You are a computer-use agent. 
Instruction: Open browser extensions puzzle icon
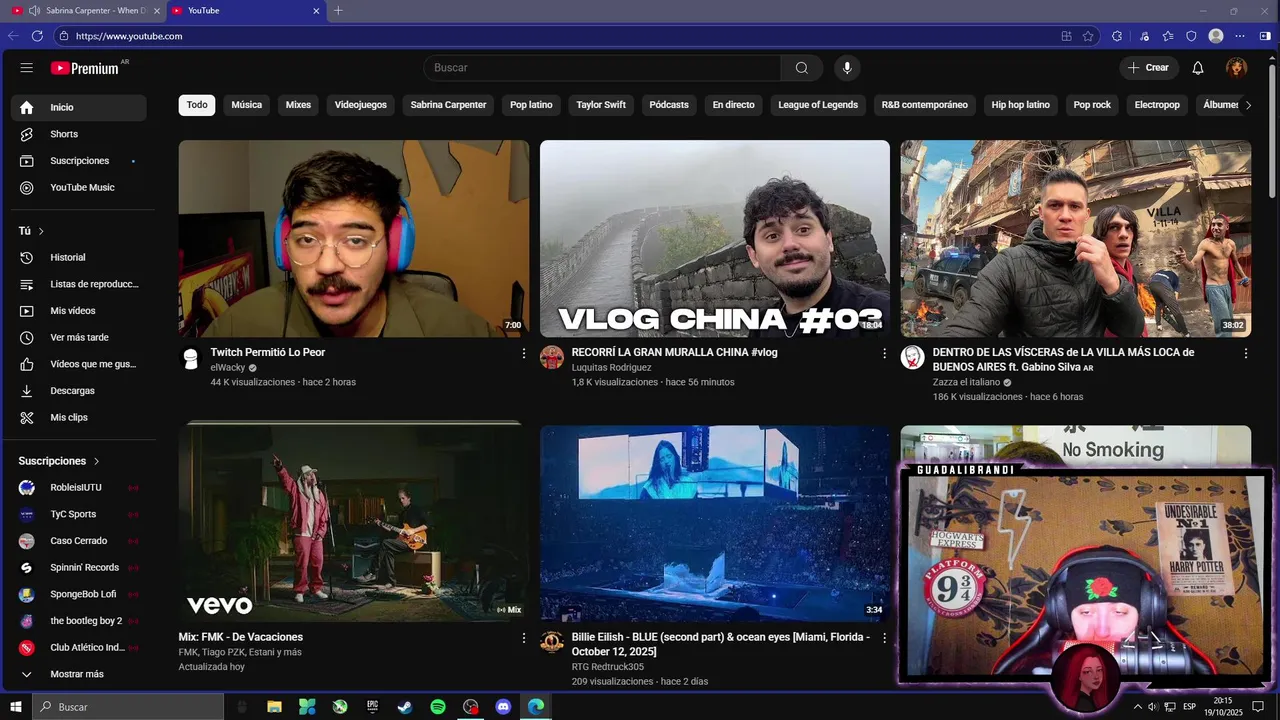click(x=1117, y=36)
